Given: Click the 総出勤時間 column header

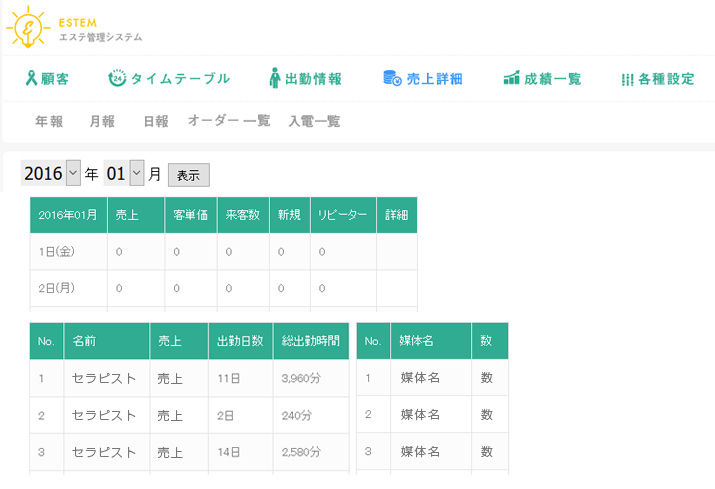Looking at the screenshot, I should (x=310, y=341).
